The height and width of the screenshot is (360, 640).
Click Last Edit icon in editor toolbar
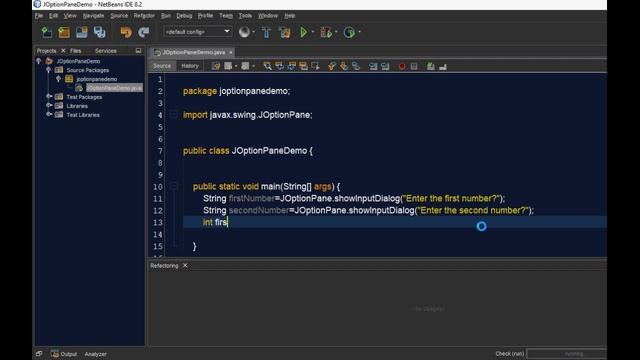tap(216, 66)
